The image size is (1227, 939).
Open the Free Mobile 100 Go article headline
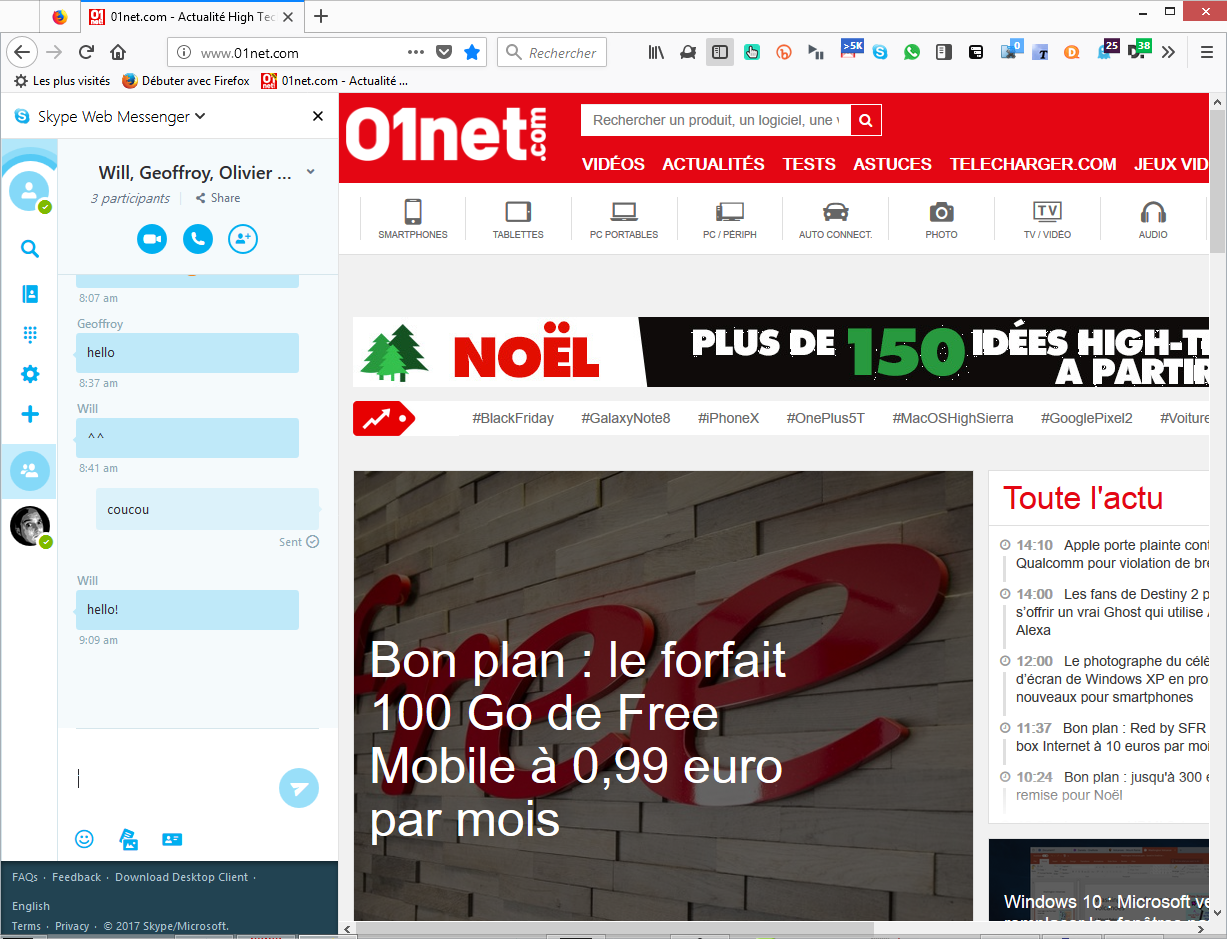[x=578, y=740]
